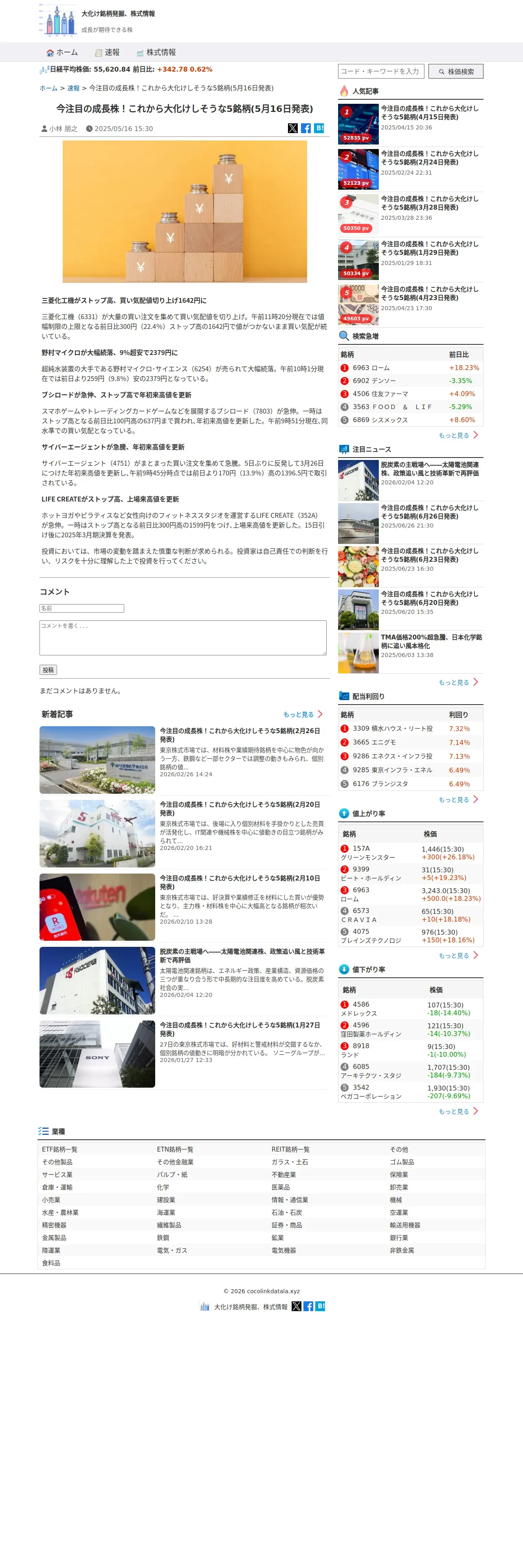Click author name 小林 朋之
This screenshot has height=1568, width=523.
63,129
